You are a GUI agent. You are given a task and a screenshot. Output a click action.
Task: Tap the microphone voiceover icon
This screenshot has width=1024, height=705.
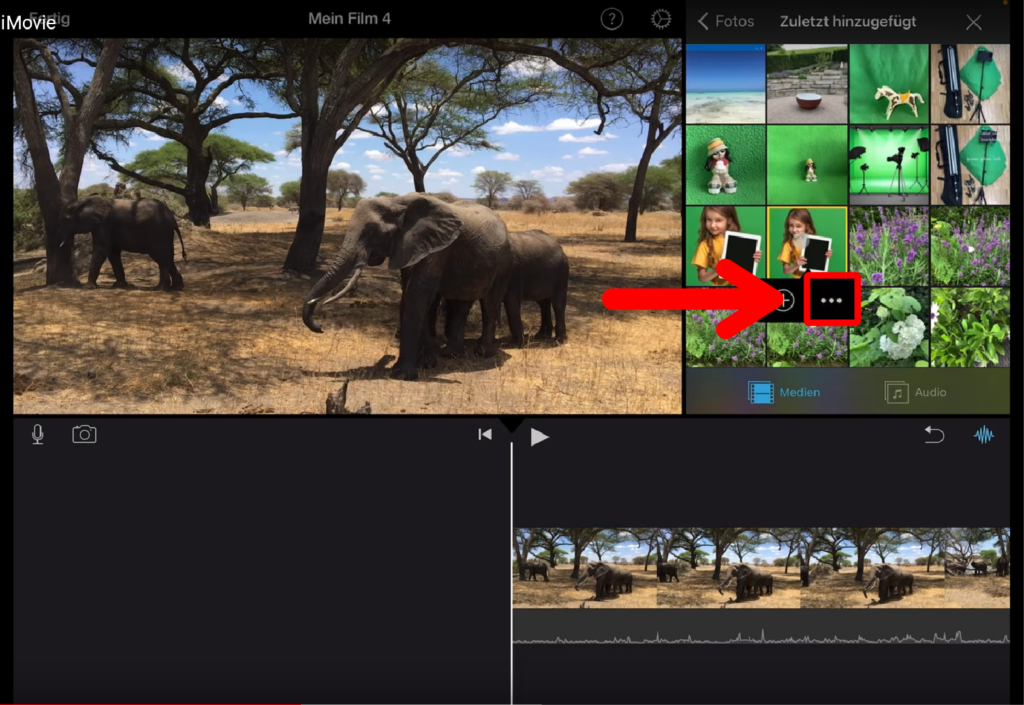[38, 435]
